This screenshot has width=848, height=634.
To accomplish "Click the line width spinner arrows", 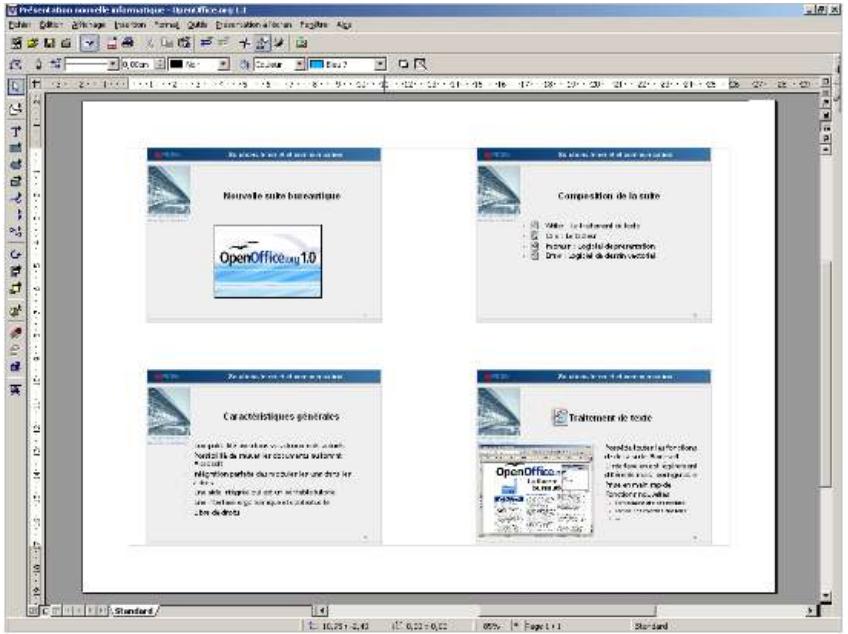I will point(160,64).
